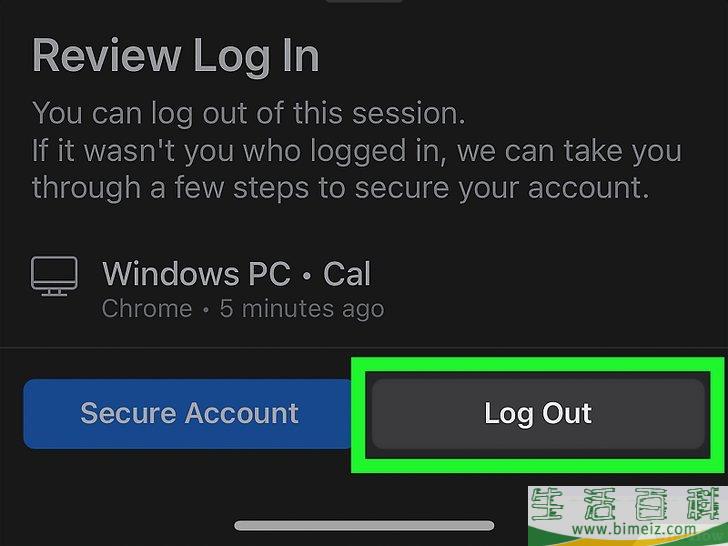Click the Chrome browser label
This screenshot has height=546, width=728.
(147, 309)
